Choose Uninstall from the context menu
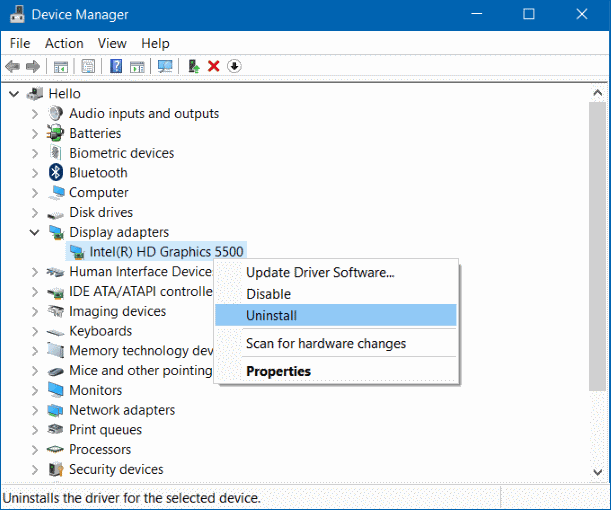Image resolution: width=611 pixels, height=510 pixels. point(271,315)
